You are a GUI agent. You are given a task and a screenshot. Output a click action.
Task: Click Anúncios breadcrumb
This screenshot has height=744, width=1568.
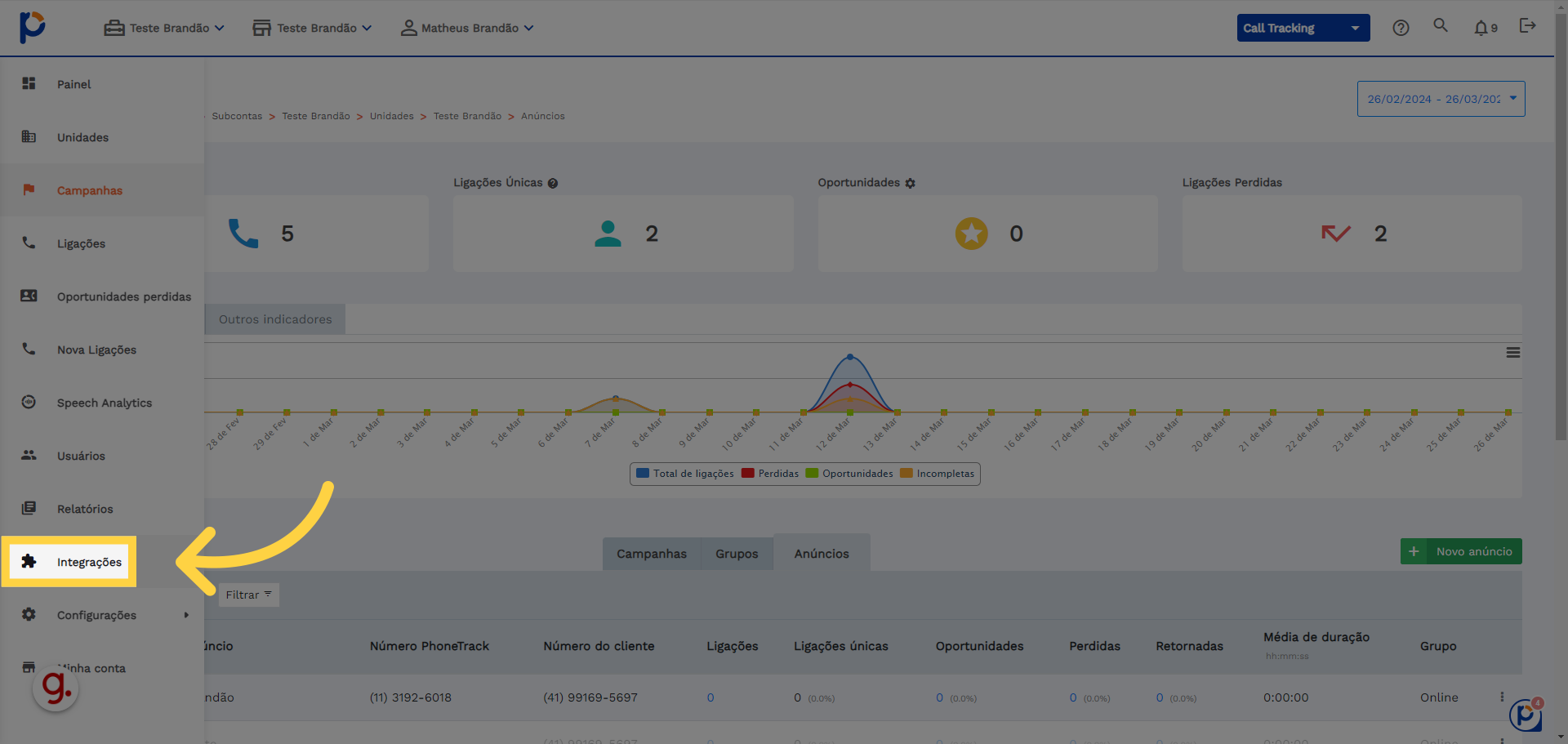point(543,116)
